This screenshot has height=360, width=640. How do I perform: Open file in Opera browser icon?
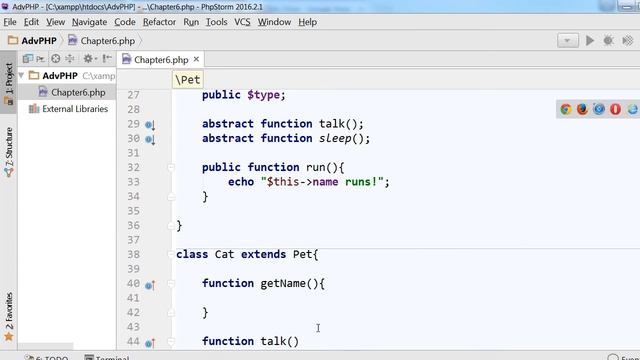pos(616,109)
